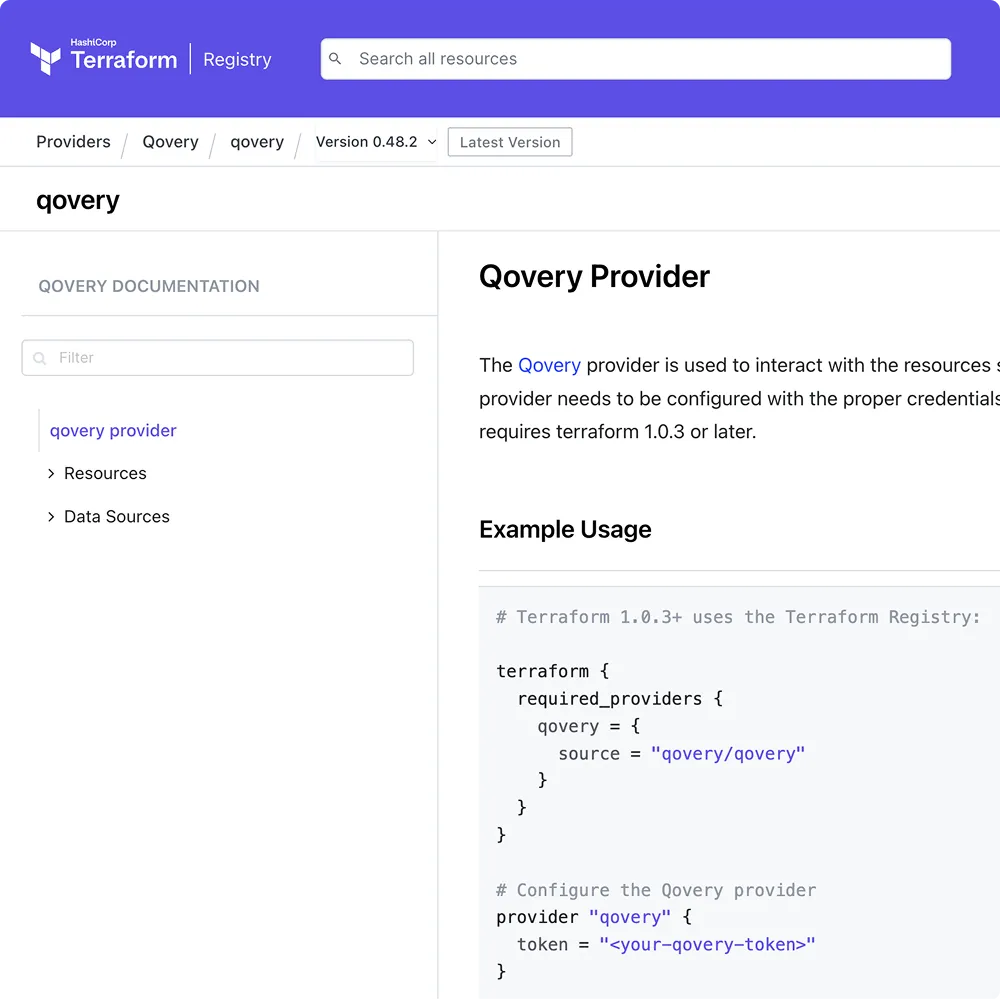Image resolution: width=1000 pixels, height=1000 pixels.
Task: Click the 'provider "qovery" {' code line
Action: (594, 917)
